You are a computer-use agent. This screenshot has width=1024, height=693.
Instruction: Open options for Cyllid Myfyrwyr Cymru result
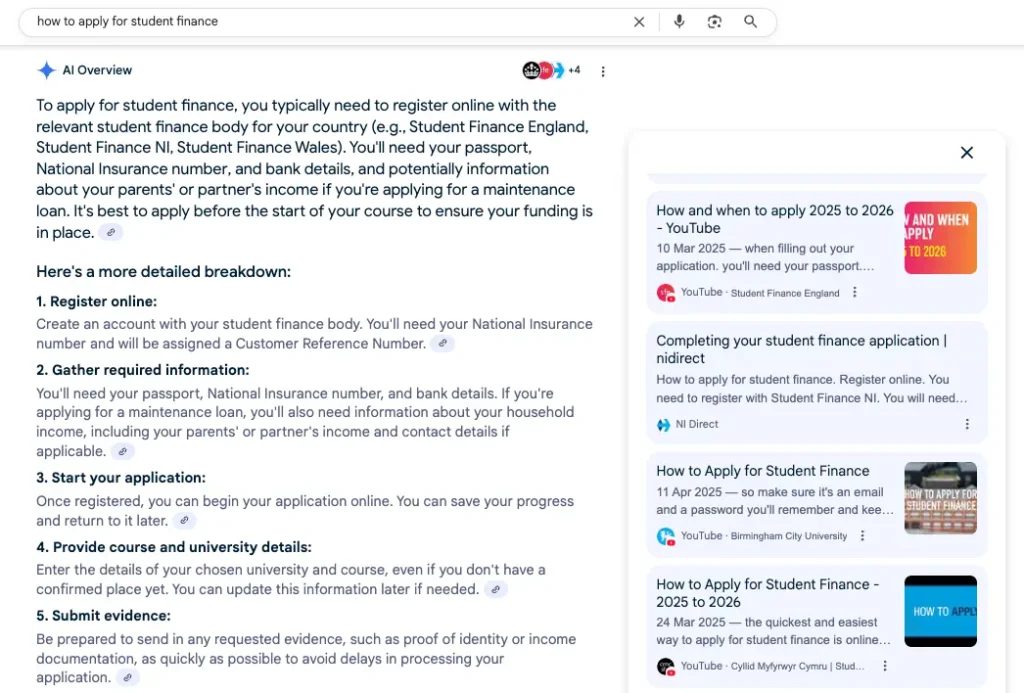(884, 666)
